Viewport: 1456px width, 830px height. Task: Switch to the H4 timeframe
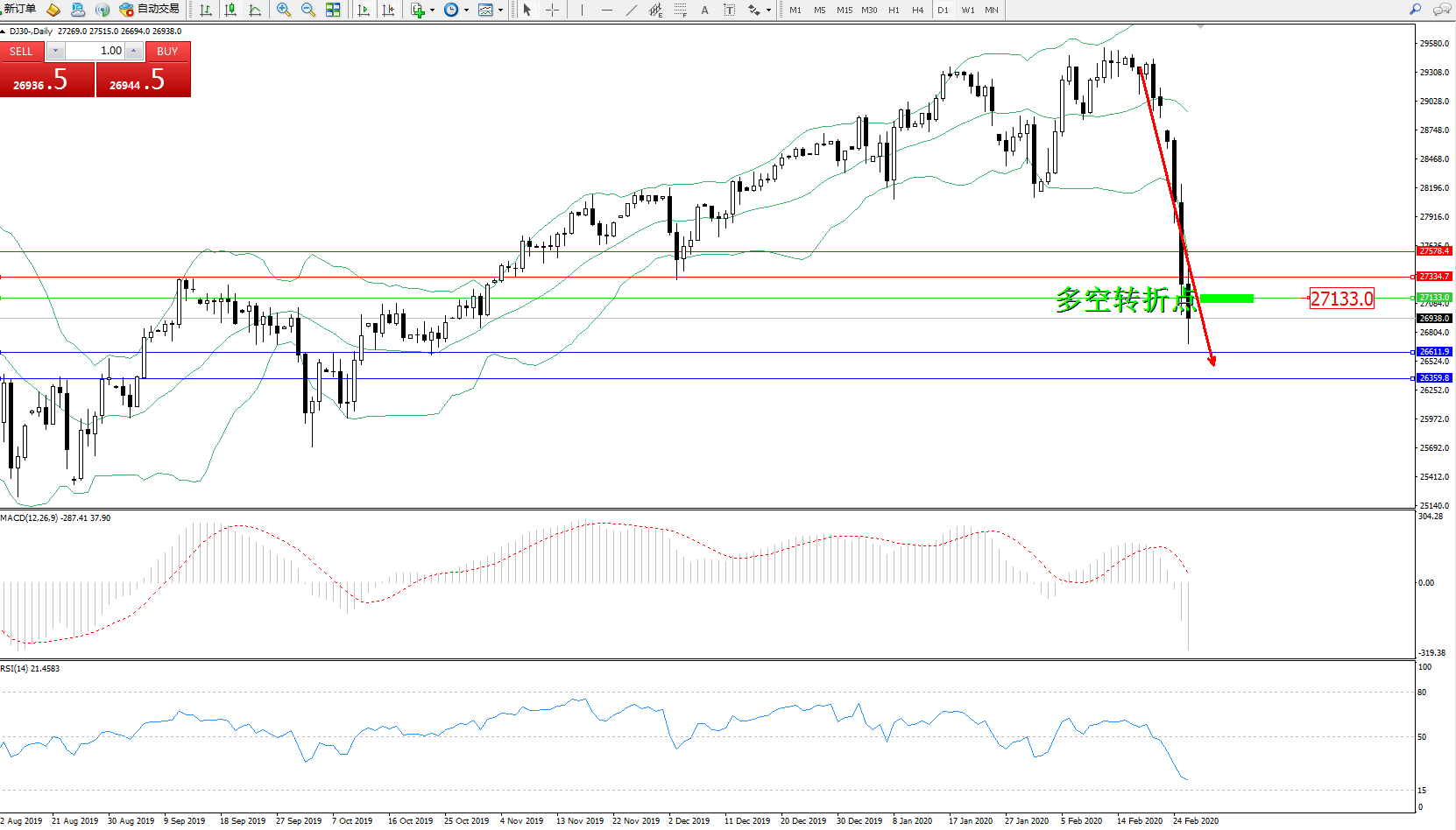[917, 11]
